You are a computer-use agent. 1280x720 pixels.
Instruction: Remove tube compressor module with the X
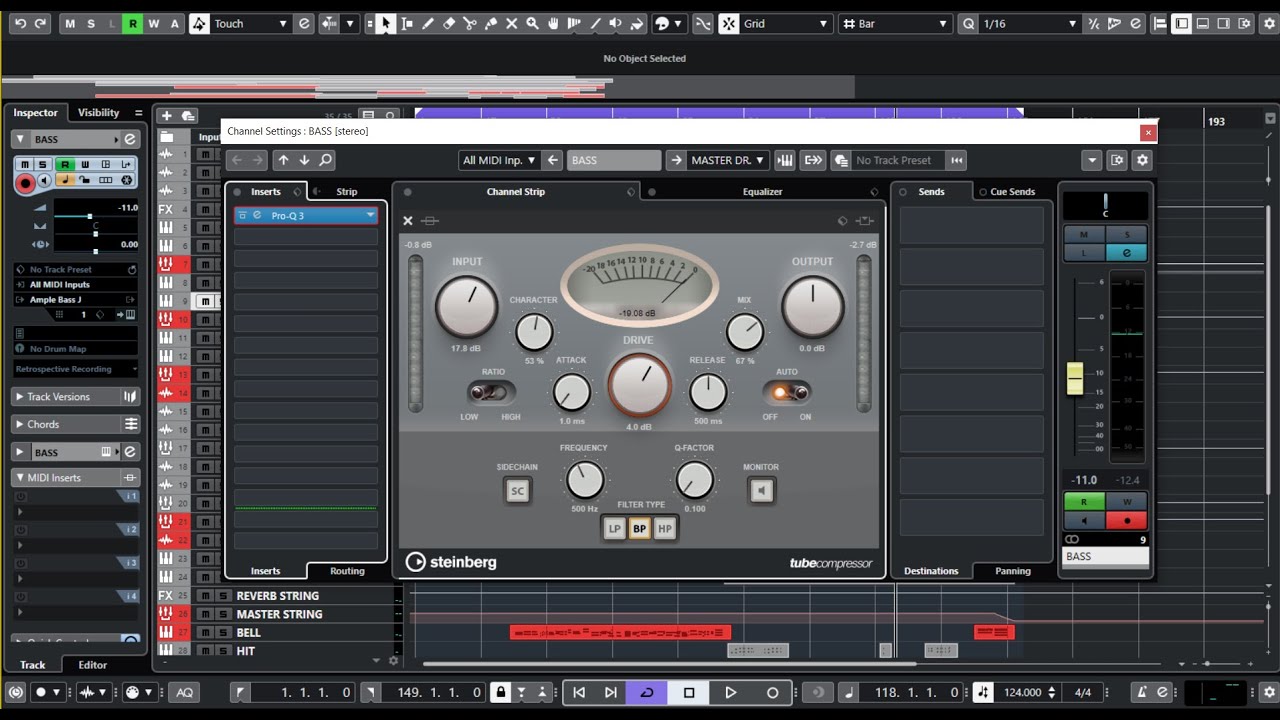pos(408,221)
